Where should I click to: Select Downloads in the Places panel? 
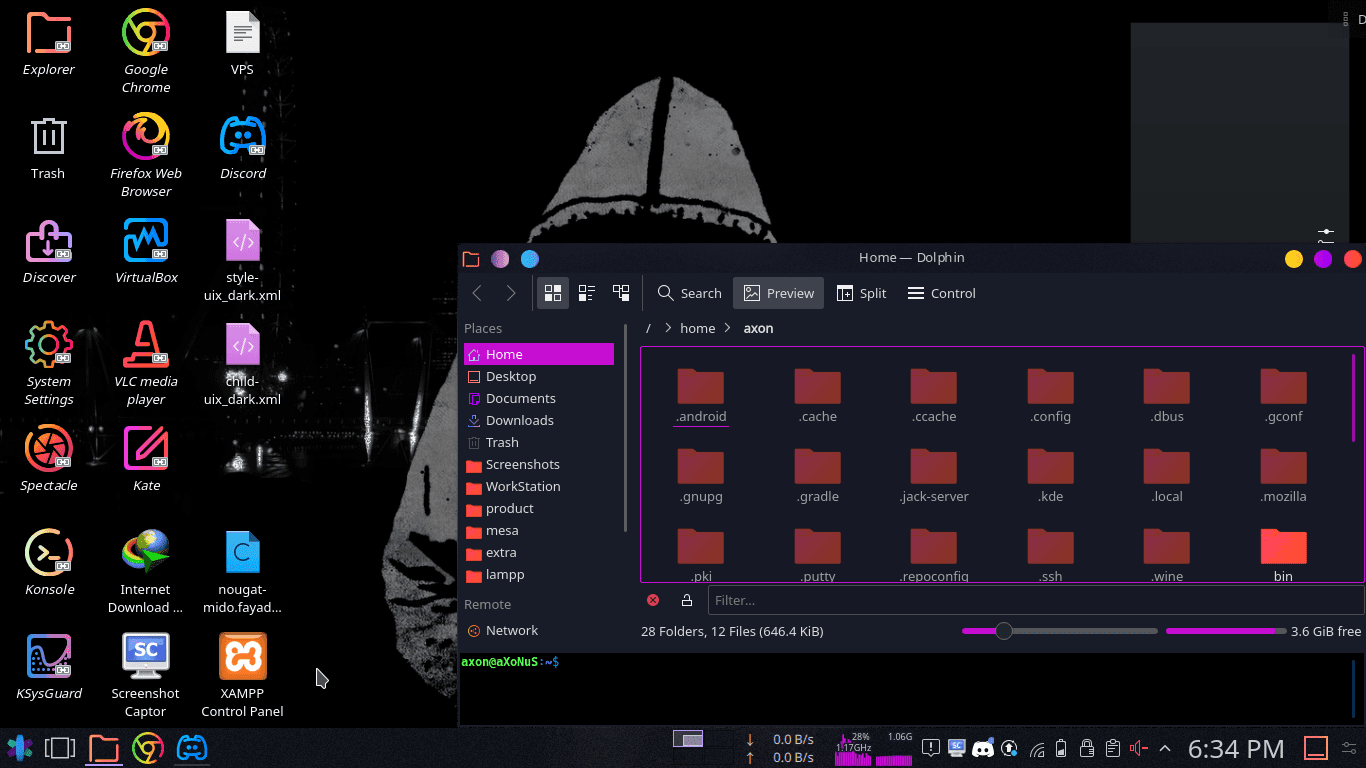[519, 420]
